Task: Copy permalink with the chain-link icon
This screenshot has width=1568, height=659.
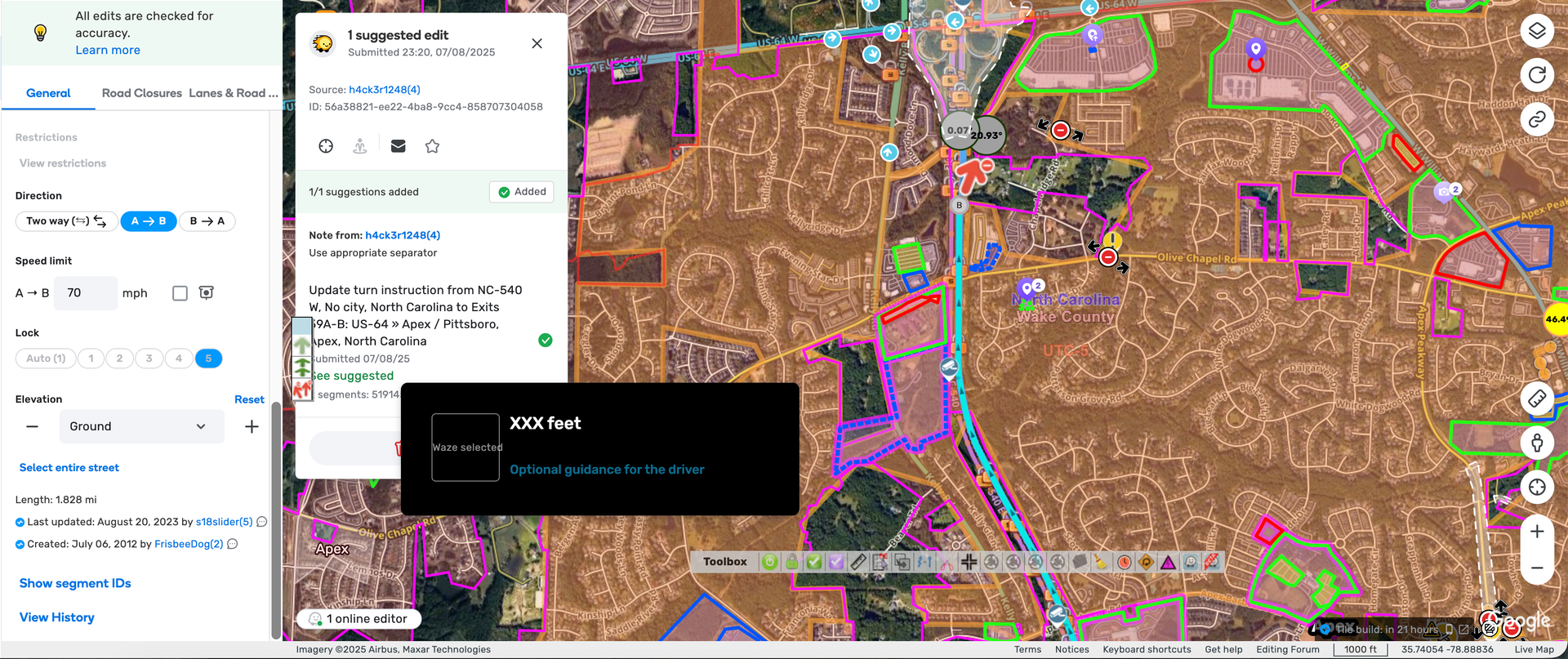Action: click(x=1536, y=119)
